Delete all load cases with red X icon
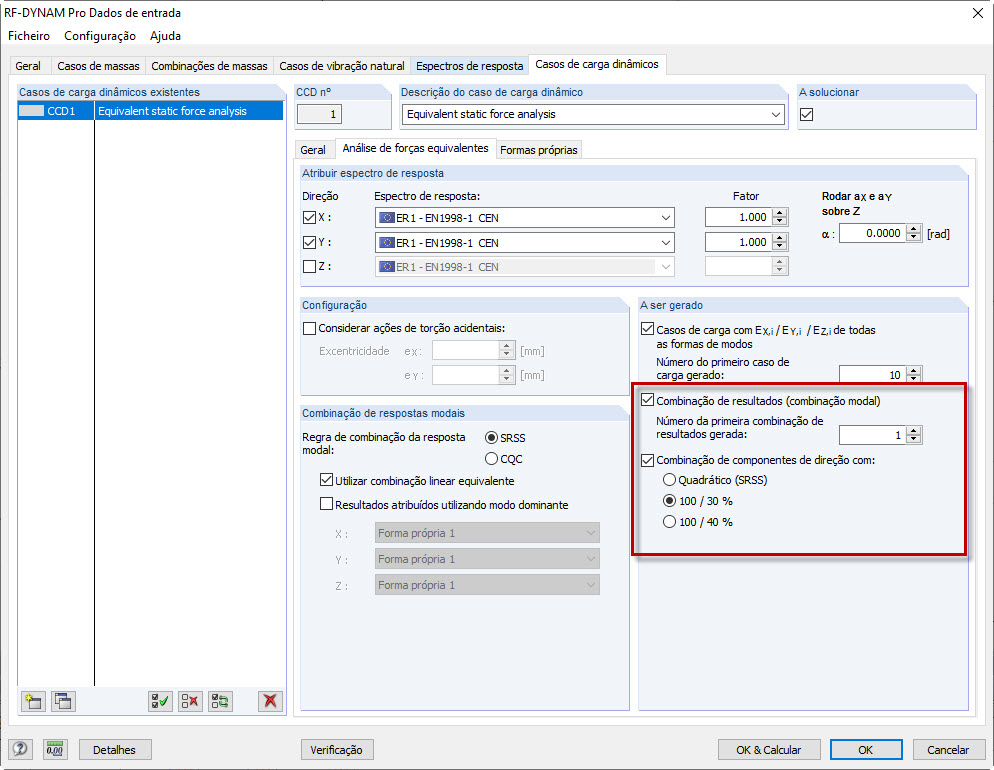994x770 pixels. pyautogui.click(x=269, y=701)
